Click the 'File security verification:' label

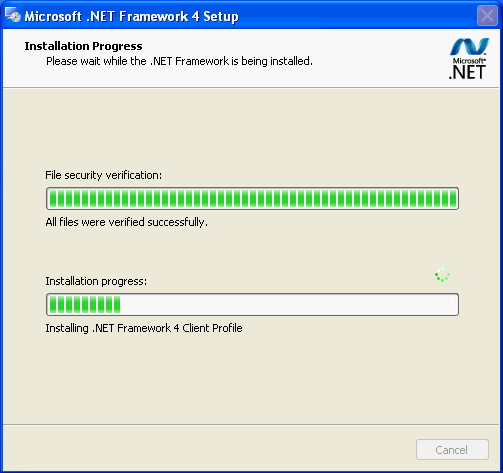tap(104, 175)
